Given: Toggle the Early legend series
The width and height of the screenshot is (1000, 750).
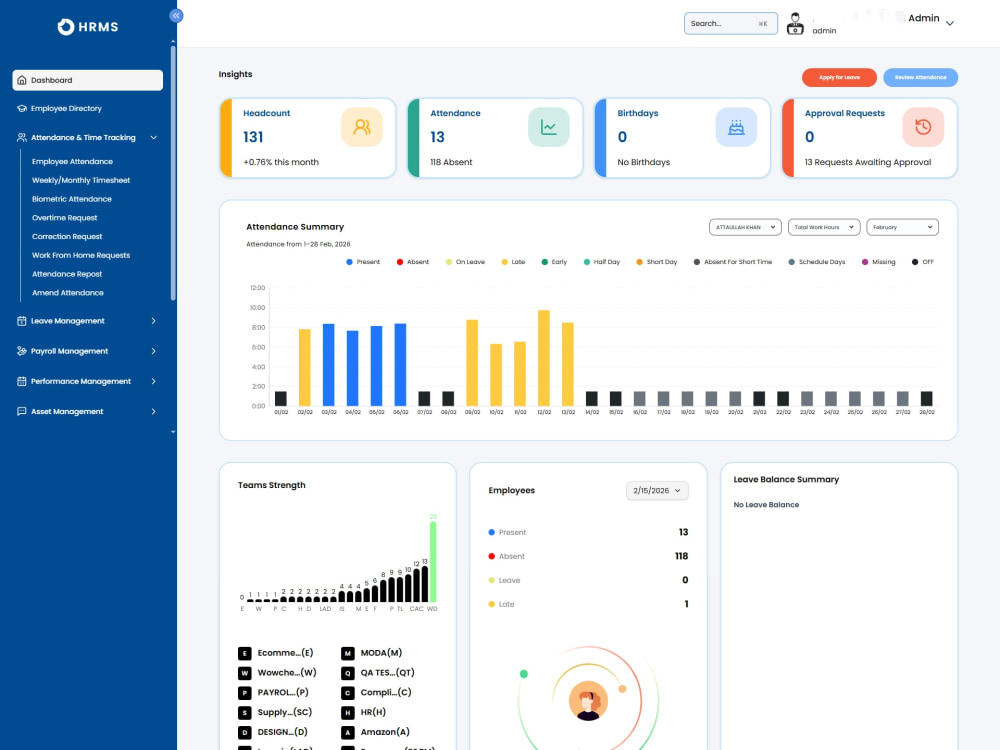Looking at the screenshot, I should point(554,262).
